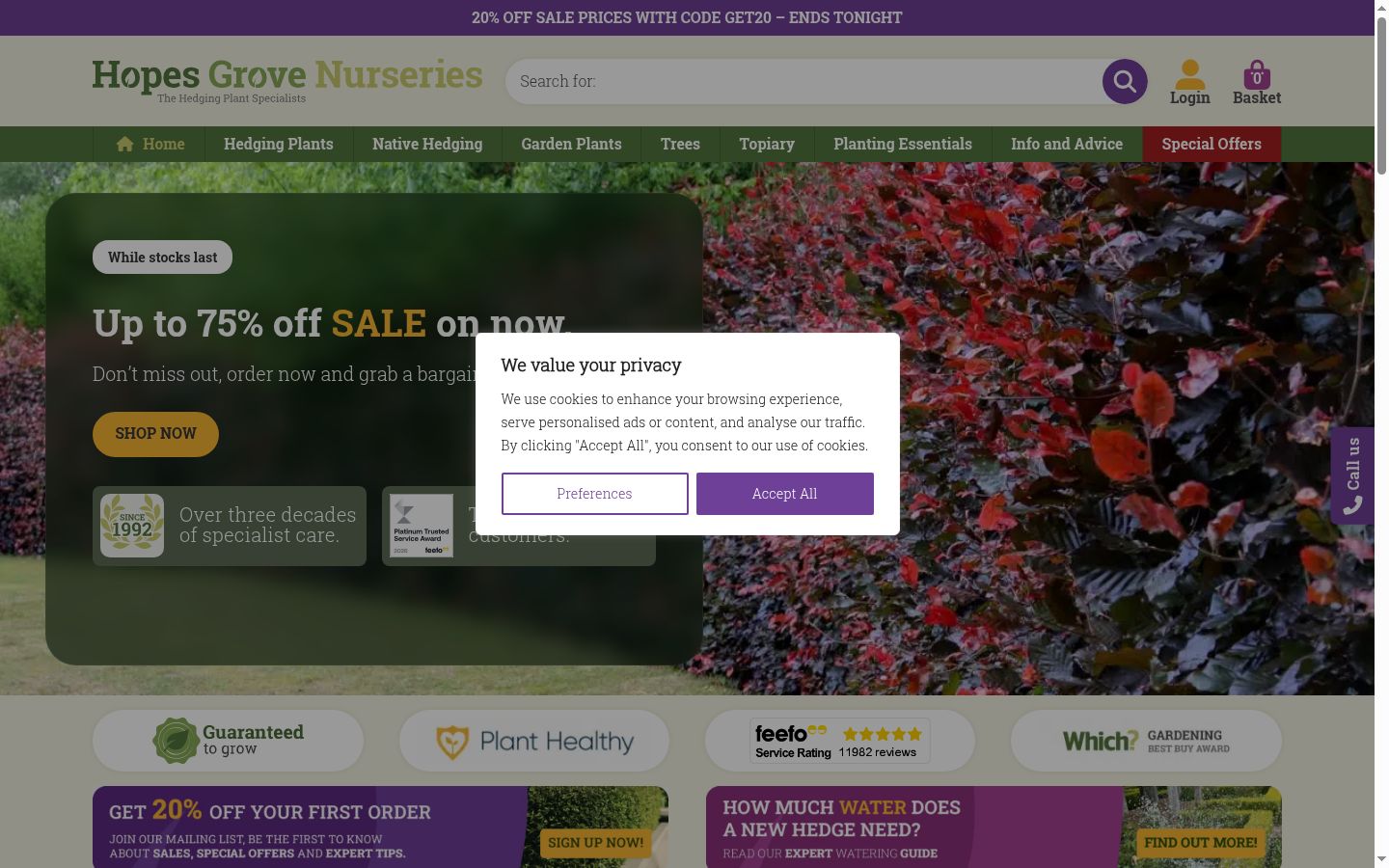The image size is (1389, 868).
Task: Click the scrollbar down arrow
Action: [x=1381, y=858]
